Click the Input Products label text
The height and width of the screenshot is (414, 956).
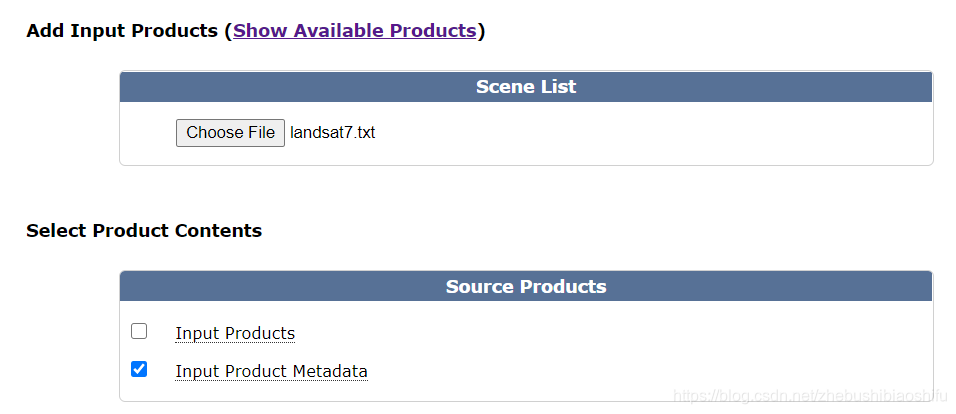coord(235,333)
